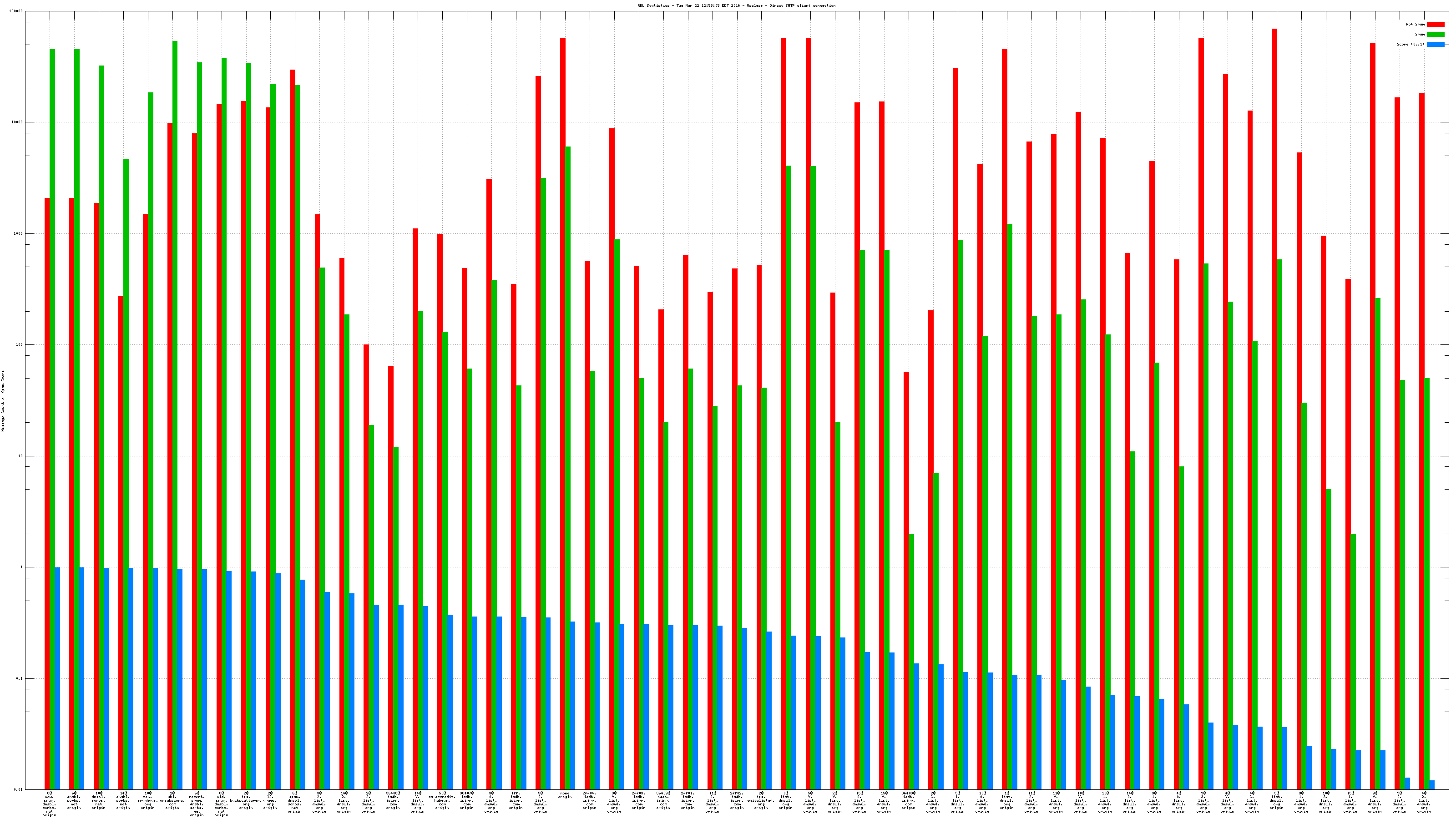Click the 100000 y-axis tick label

pyautogui.click(x=16, y=11)
